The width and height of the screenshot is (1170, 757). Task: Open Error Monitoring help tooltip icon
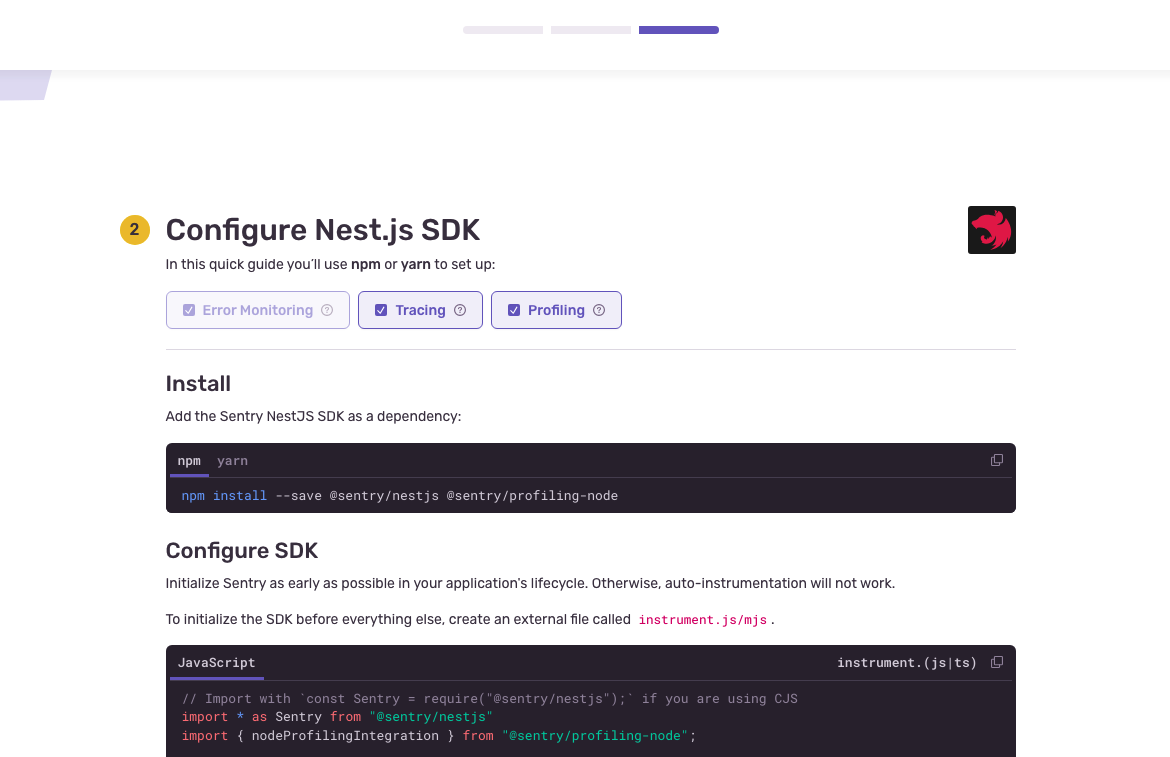click(327, 310)
